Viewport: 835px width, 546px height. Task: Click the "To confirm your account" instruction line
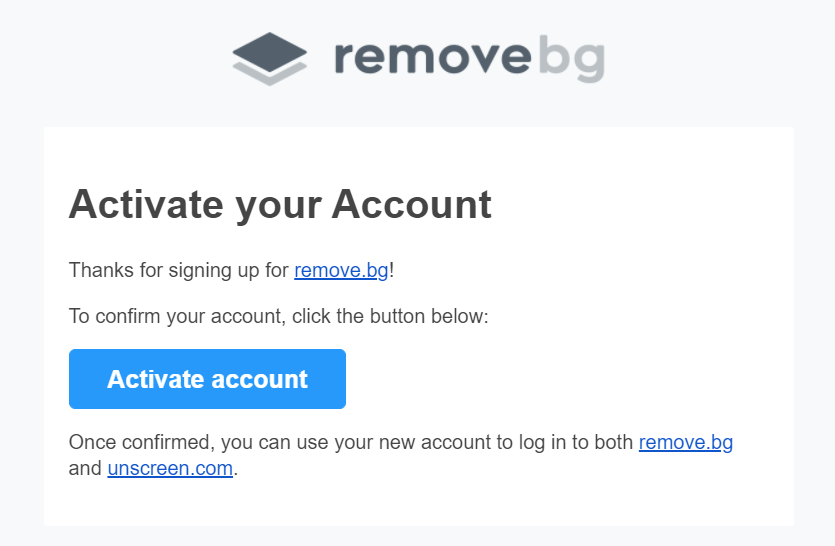click(x=279, y=316)
